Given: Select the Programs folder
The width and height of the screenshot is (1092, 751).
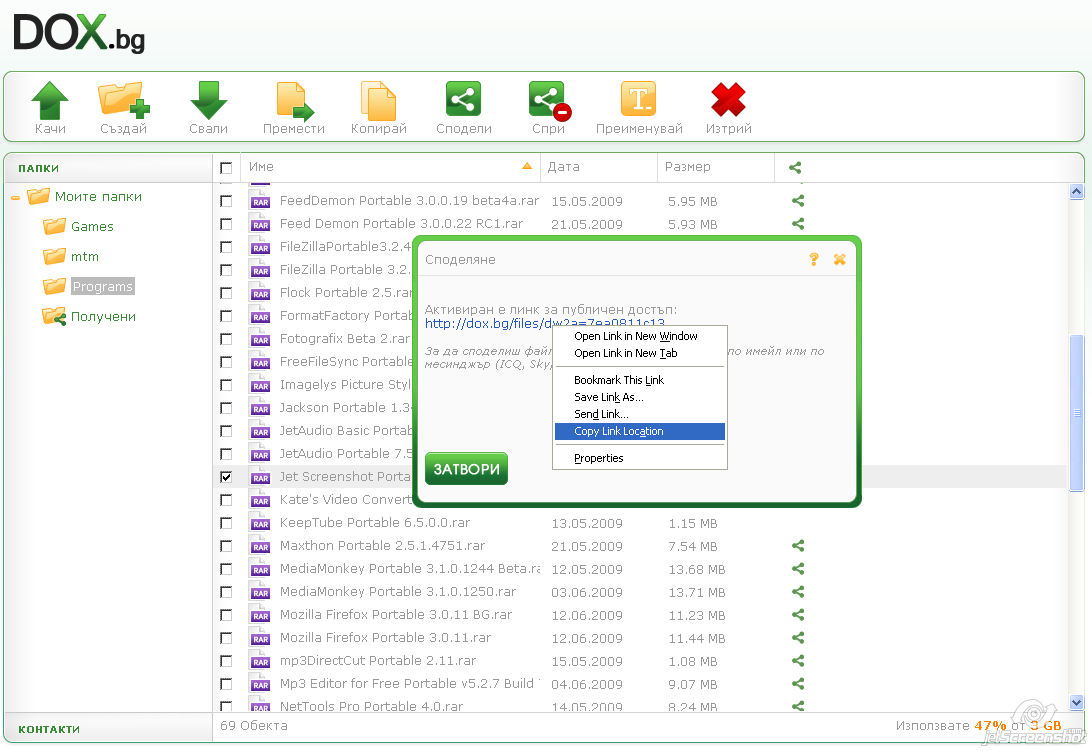Looking at the screenshot, I should tap(102, 286).
